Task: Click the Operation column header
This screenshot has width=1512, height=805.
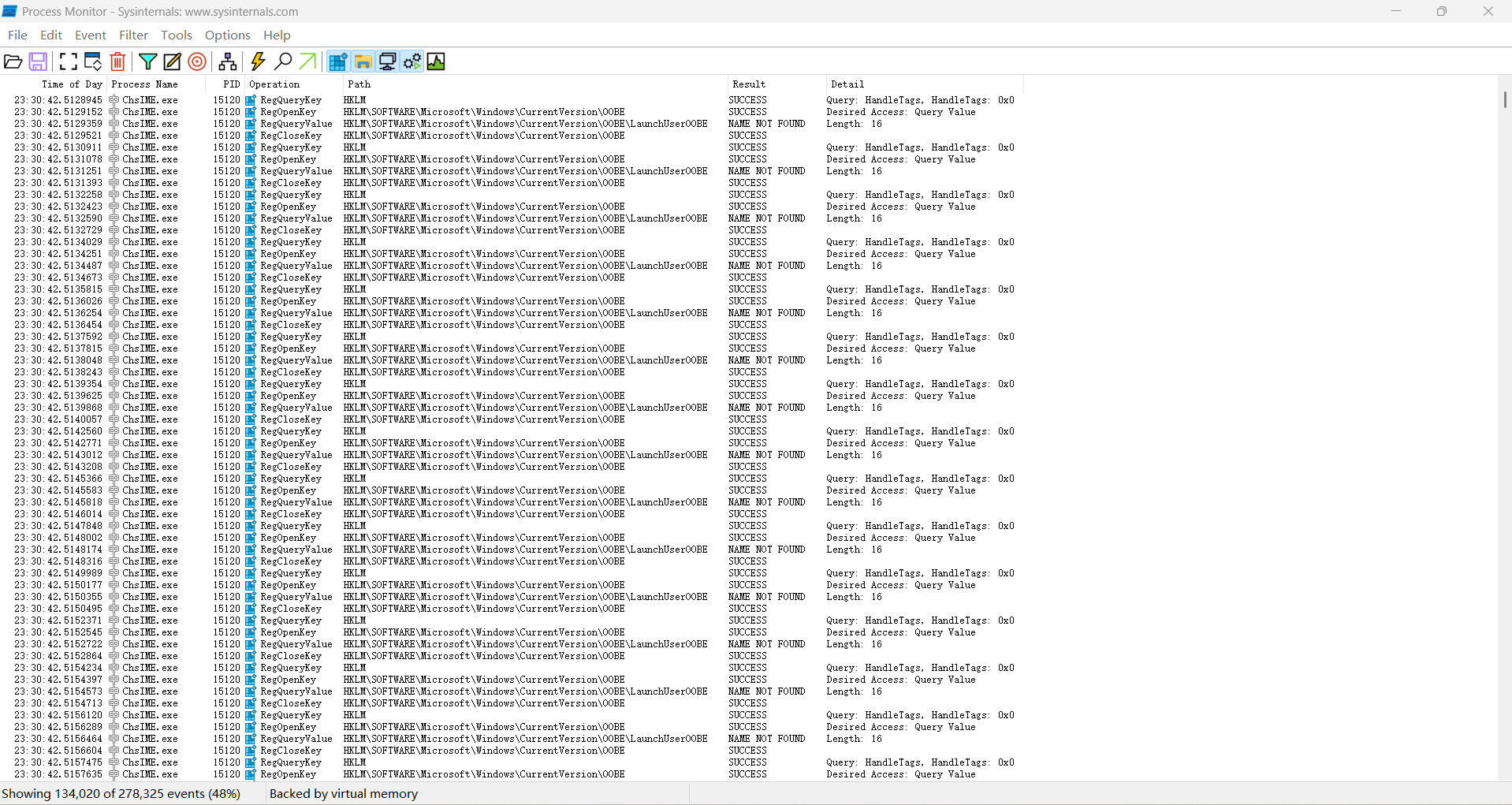Action: coord(274,84)
